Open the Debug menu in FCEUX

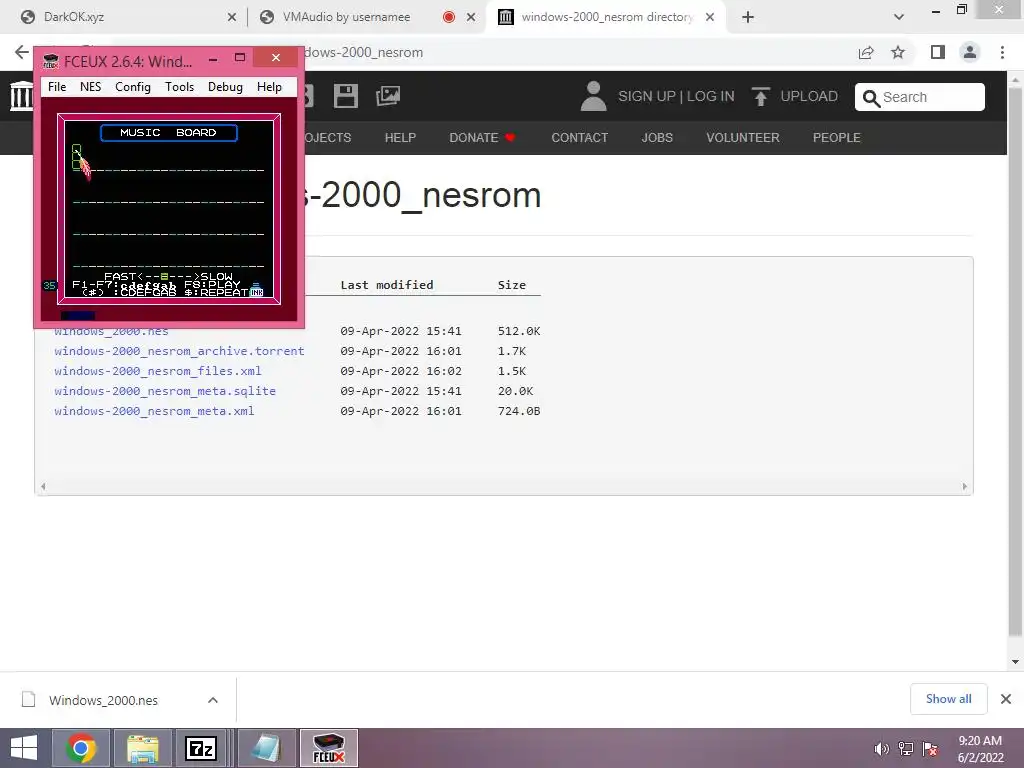coord(225,87)
